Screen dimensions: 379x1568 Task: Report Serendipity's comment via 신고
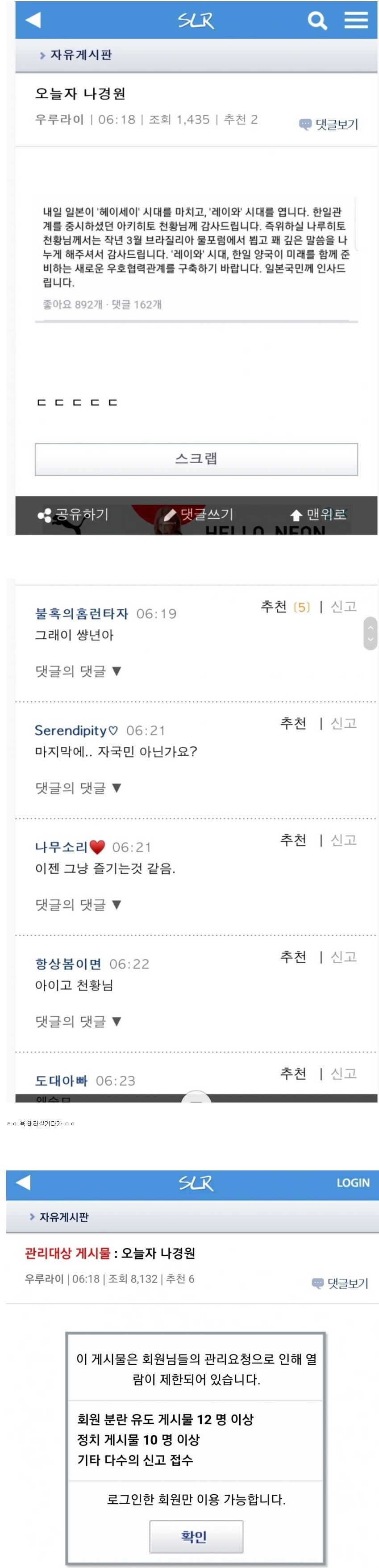click(344, 723)
